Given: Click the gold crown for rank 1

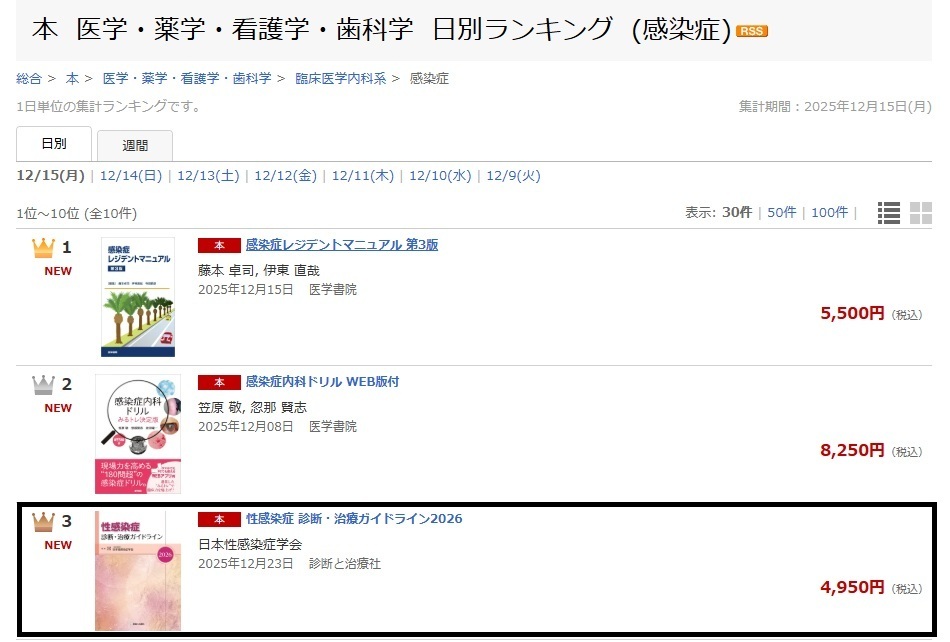Looking at the screenshot, I should [43, 248].
